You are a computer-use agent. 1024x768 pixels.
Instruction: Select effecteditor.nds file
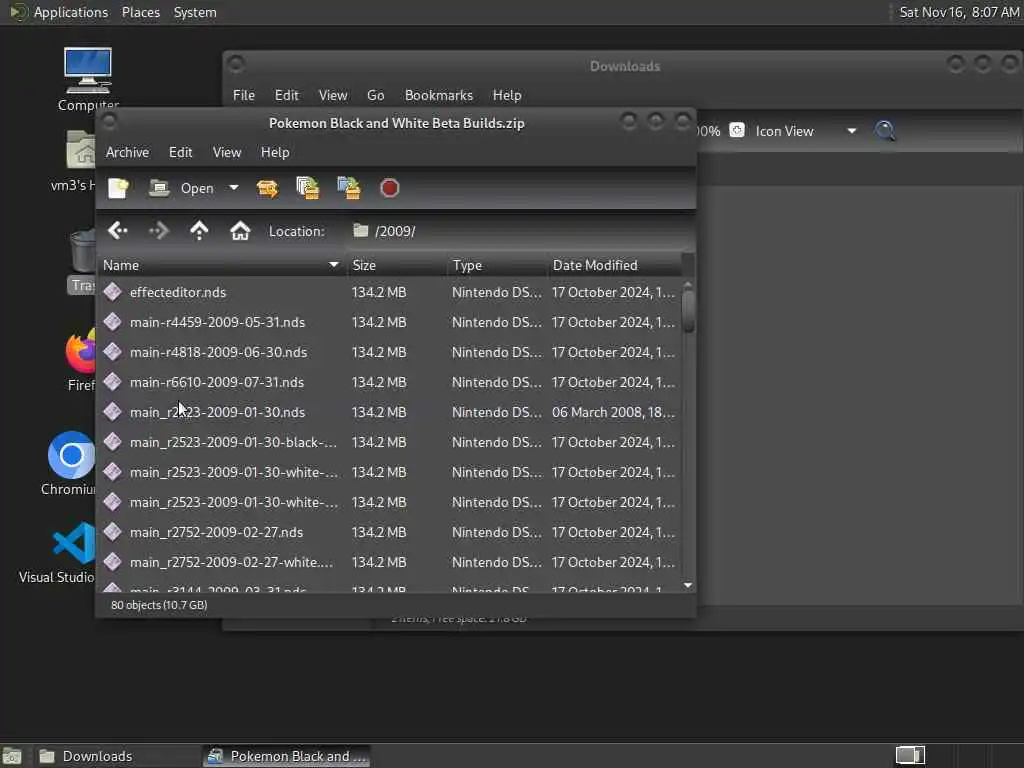pos(178,292)
